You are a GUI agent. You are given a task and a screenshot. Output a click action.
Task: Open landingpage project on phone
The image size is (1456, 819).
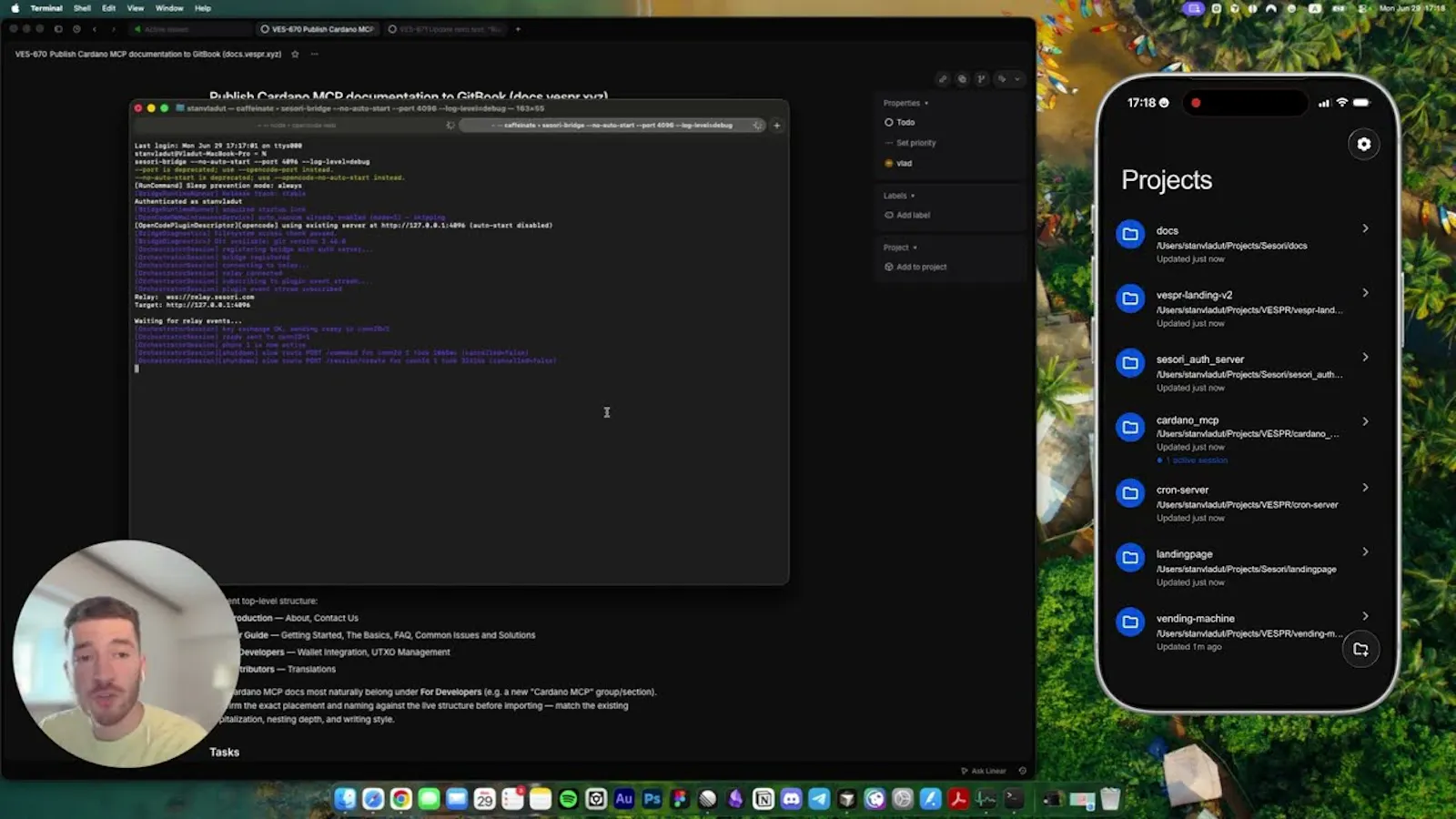(x=1244, y=567)
